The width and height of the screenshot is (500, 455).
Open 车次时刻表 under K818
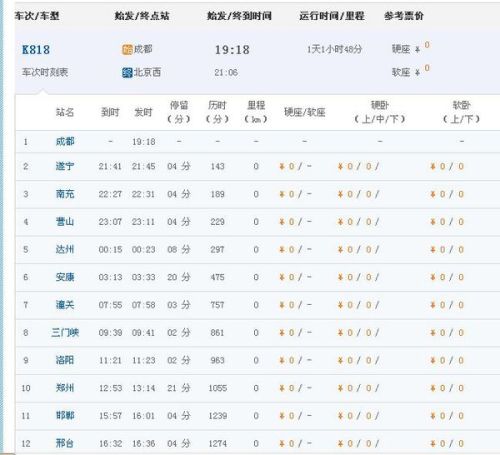pos(45,72)
